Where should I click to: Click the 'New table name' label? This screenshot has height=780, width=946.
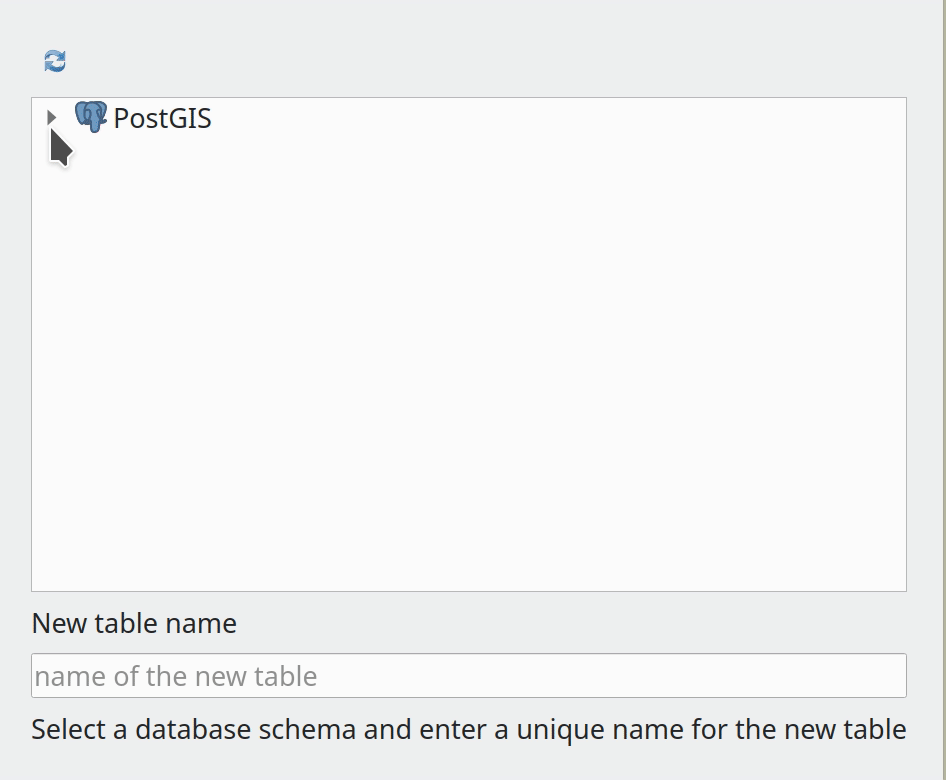pyautogui.click(x=134, y=623)
